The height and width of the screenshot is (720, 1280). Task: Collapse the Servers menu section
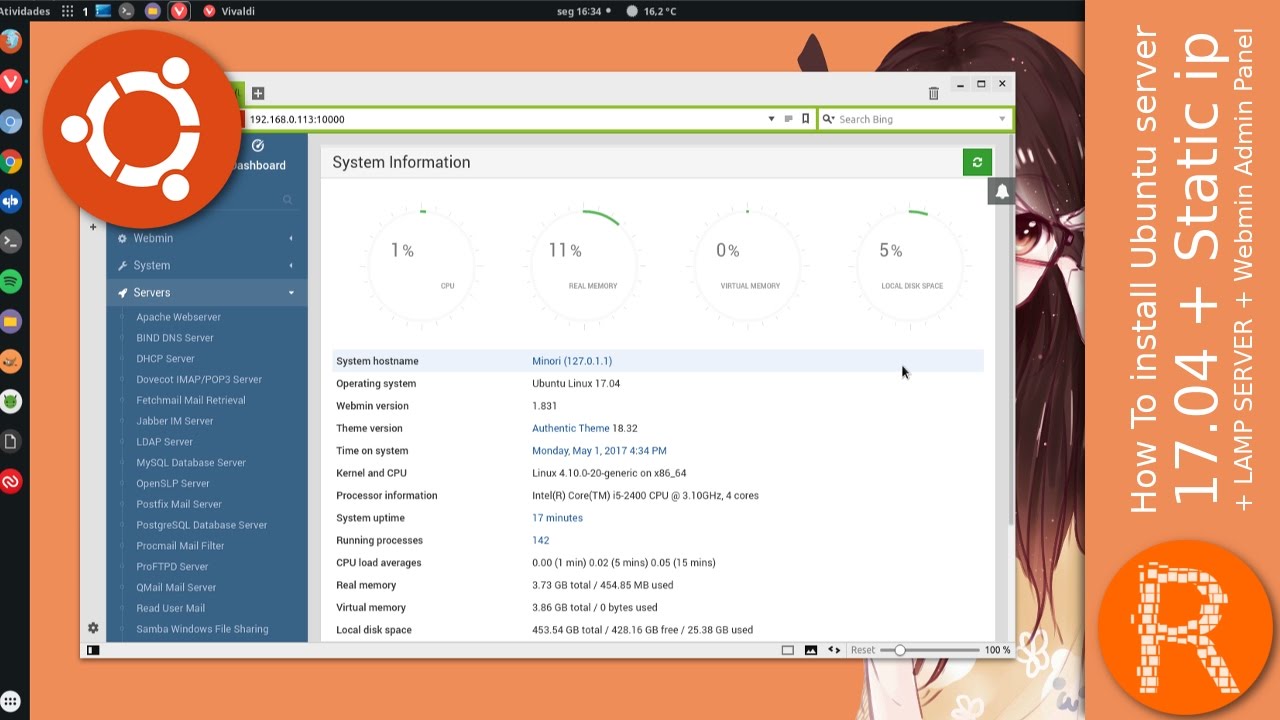pyautogui.click(x=207, y=292)
